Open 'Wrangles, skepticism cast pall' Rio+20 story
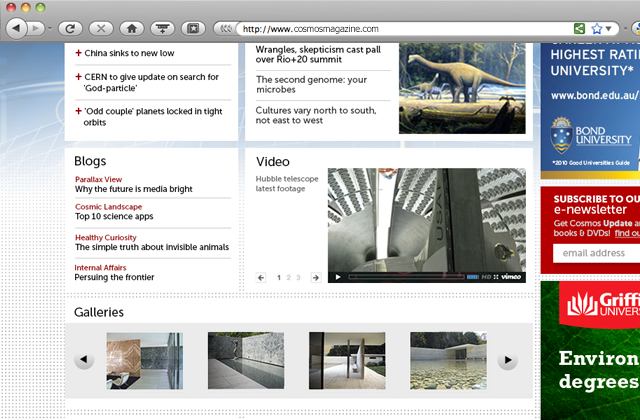Screen dimensions: 640x420 [318, 54]
